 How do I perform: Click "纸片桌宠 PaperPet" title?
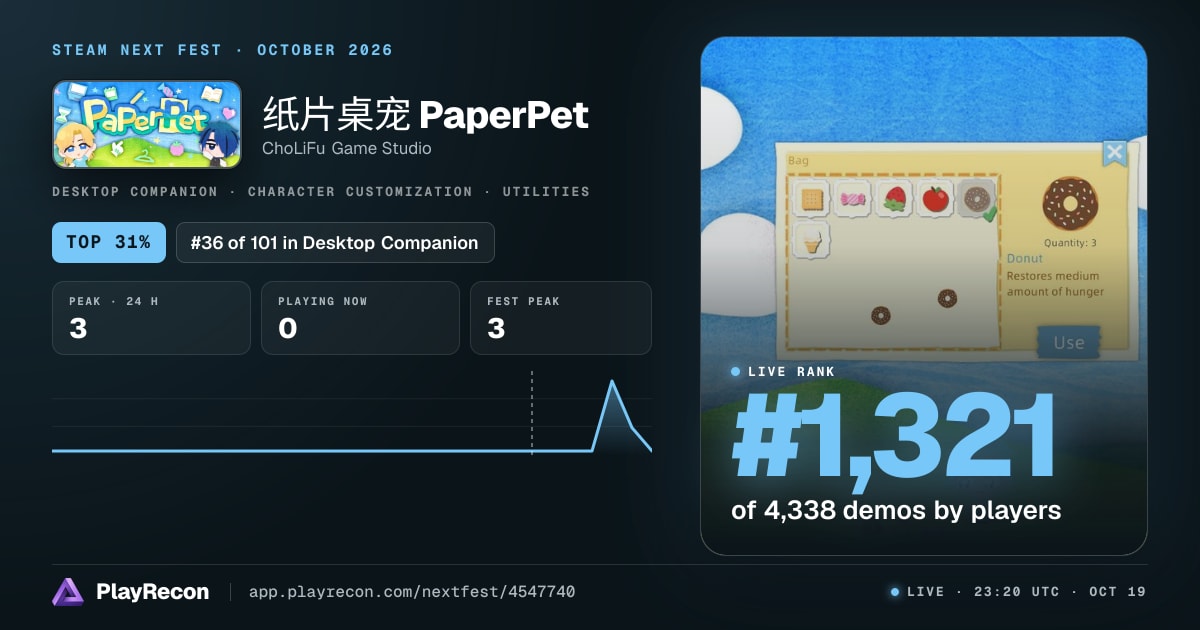tap(426, 115)
